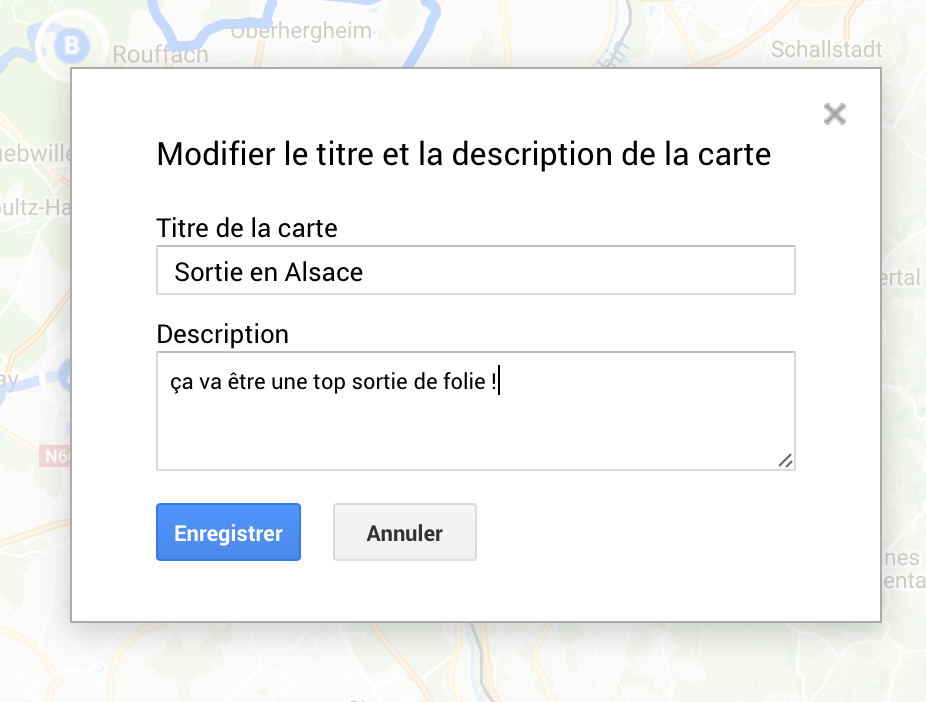Click the dialog heading 'Modifier le titre et la description'
The image size is (926, 702).
point(464,155)
